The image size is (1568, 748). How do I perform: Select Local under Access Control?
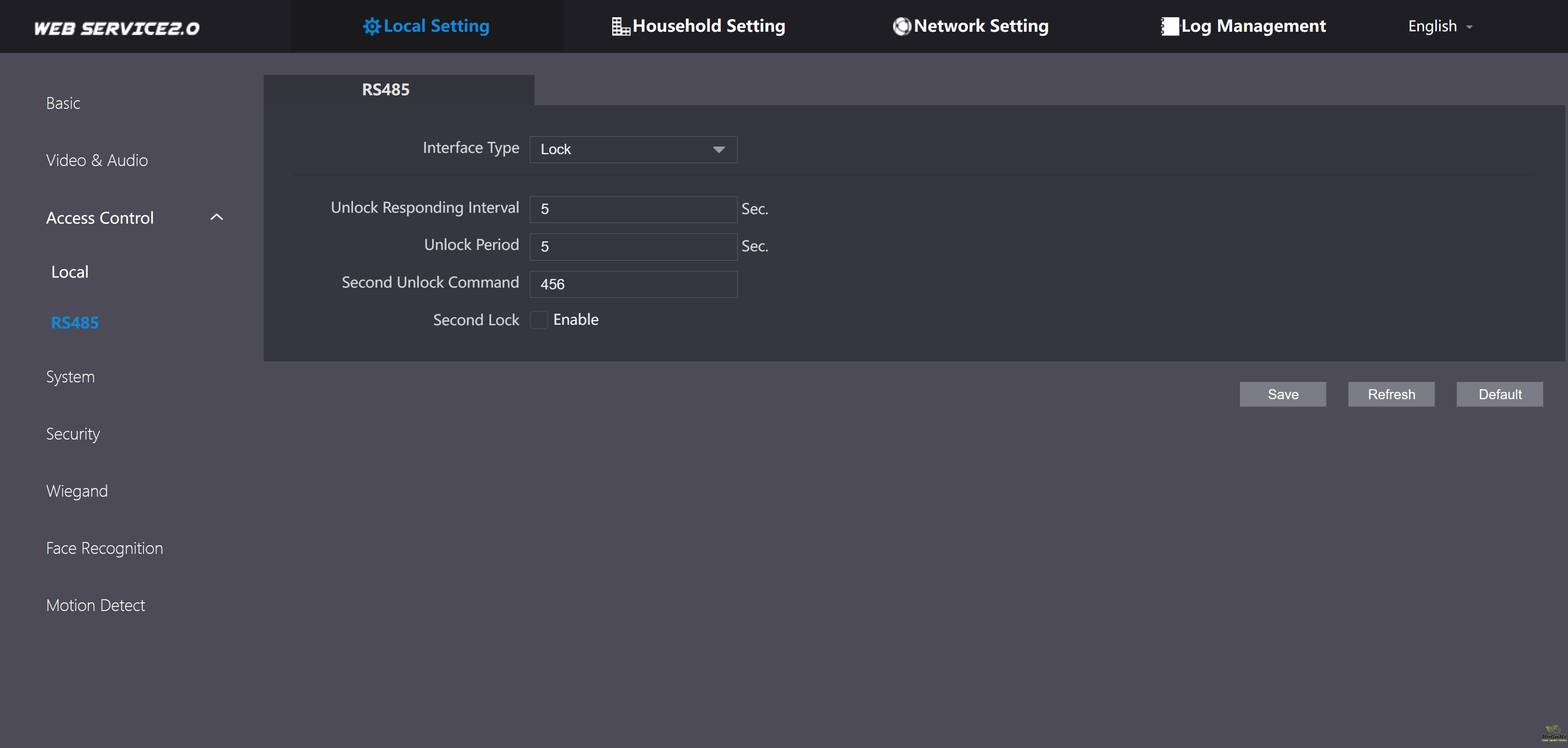click(x=70, y=272)
